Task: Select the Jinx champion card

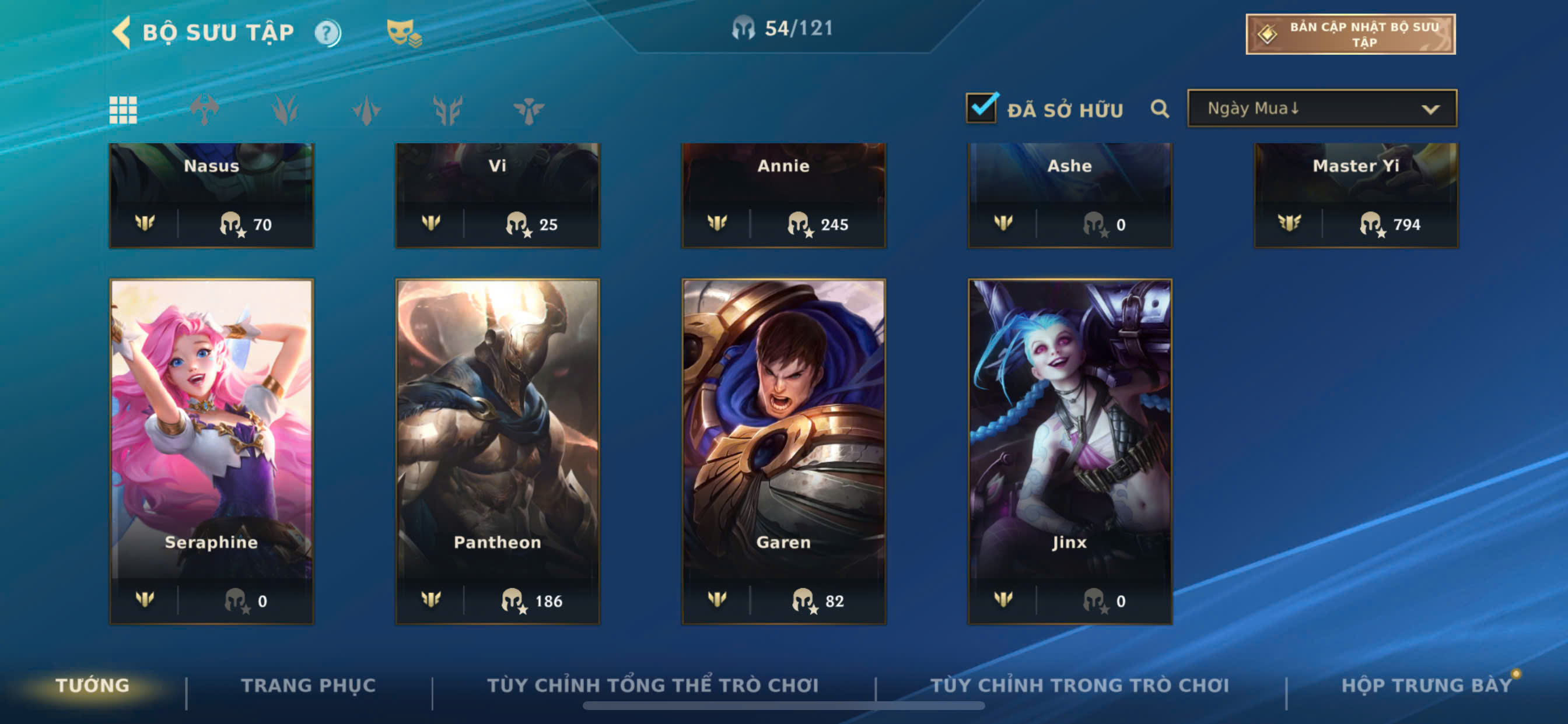Action: [x=1070, y=451]
